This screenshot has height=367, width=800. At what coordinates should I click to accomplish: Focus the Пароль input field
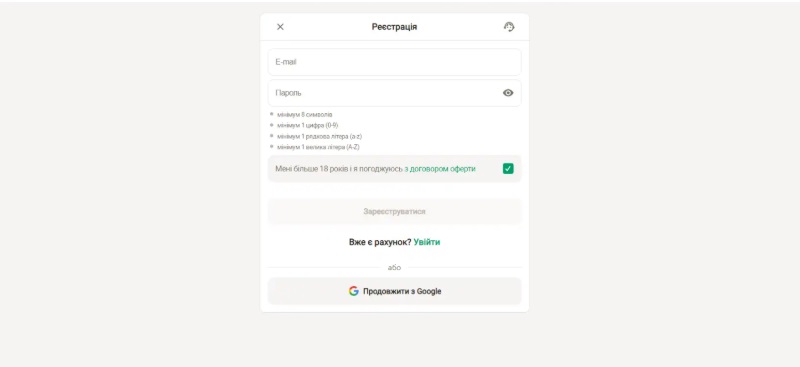pyautogui.click(x=394, y=93)
